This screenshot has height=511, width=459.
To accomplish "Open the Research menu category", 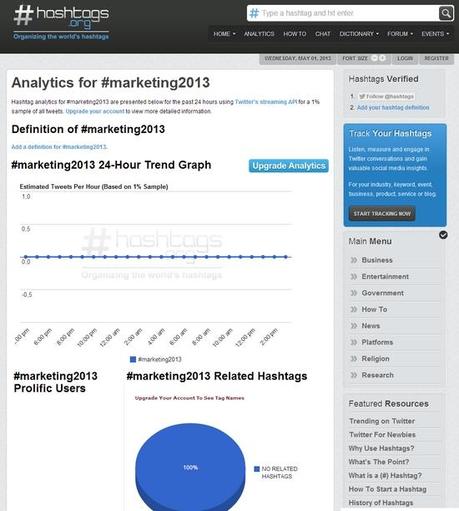I will [378, 375].
